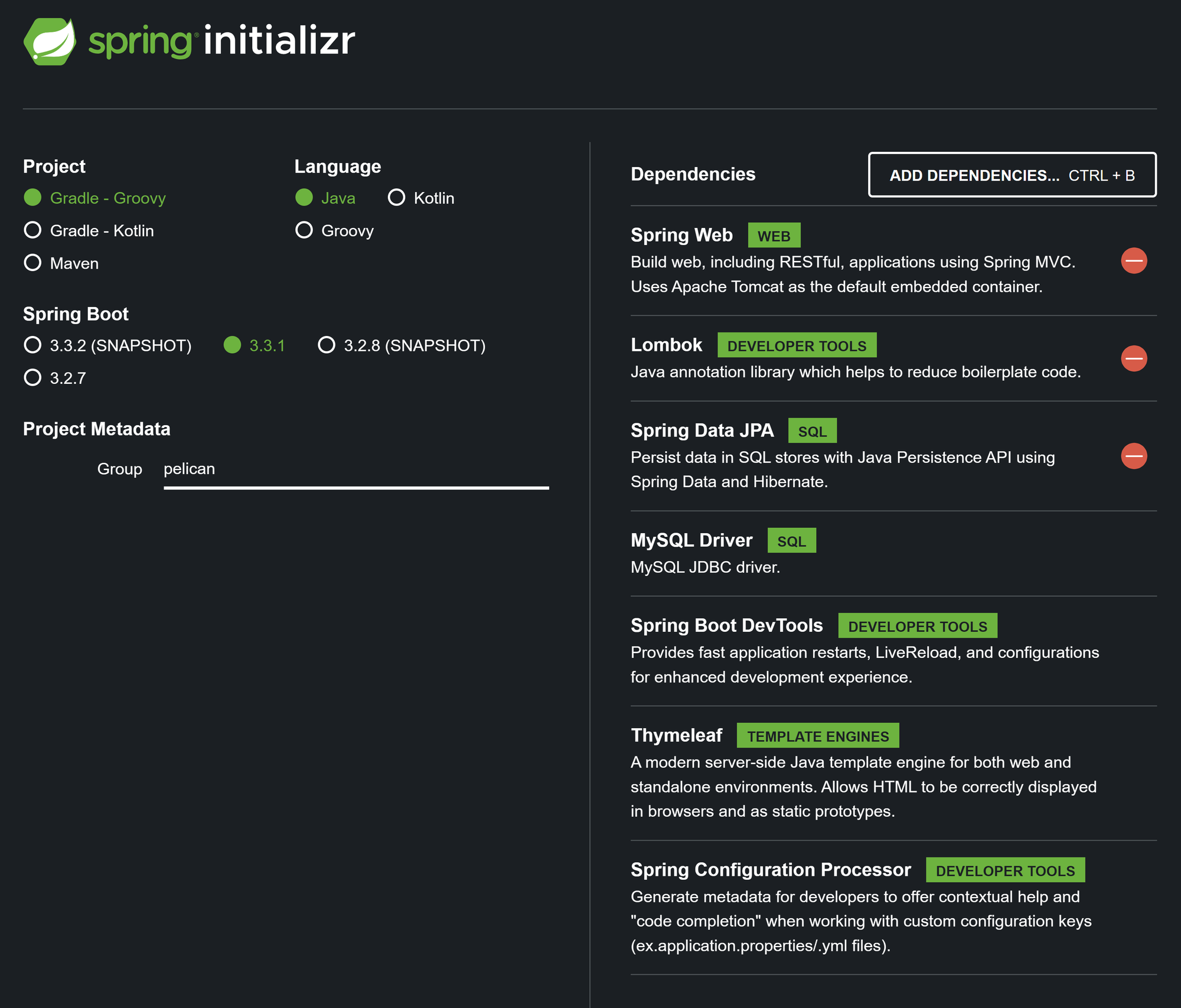Click the Spring leaf logo icon
Image resolution: width=1181 pixels, height=1008 pixels.
click(50, 41)
